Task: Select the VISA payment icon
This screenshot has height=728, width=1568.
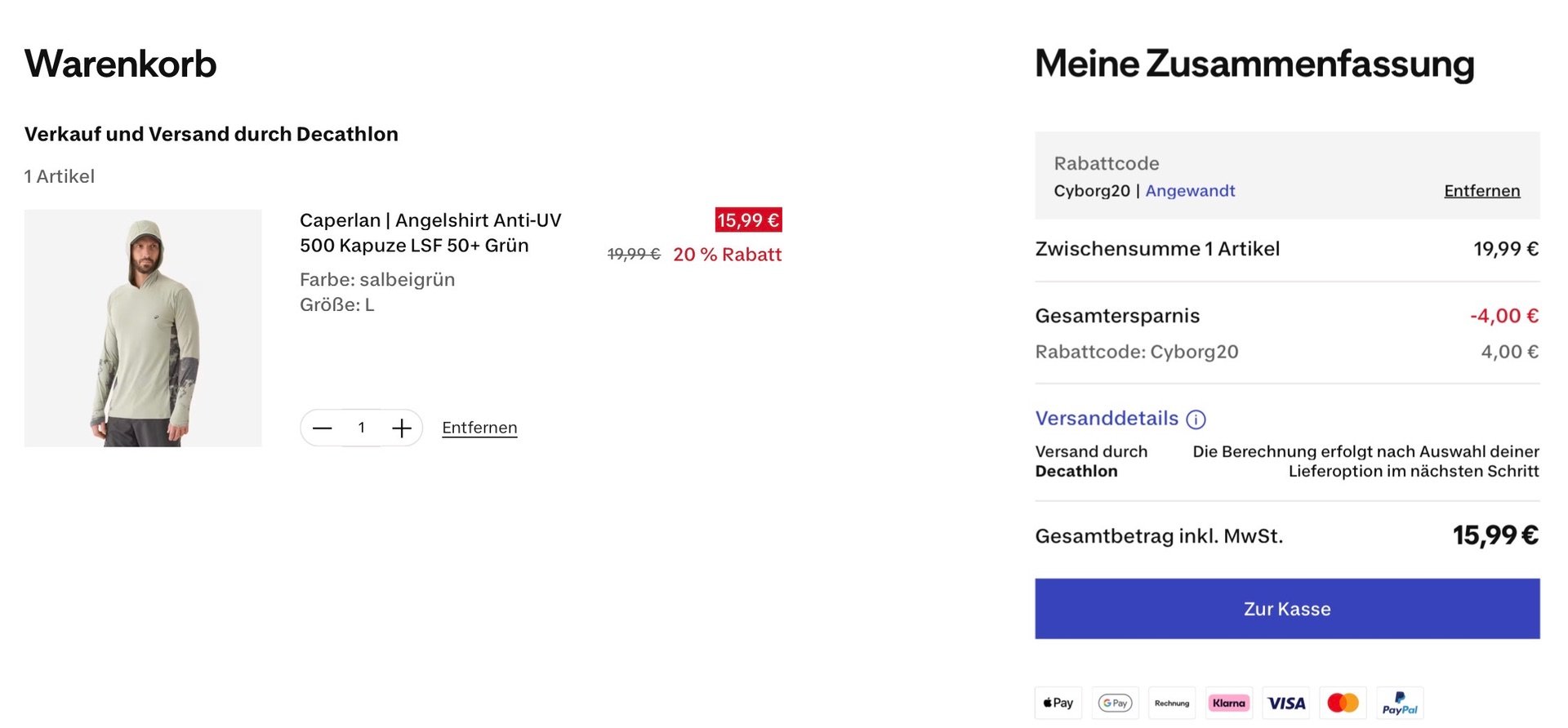Action: [x=1286, y=703]
